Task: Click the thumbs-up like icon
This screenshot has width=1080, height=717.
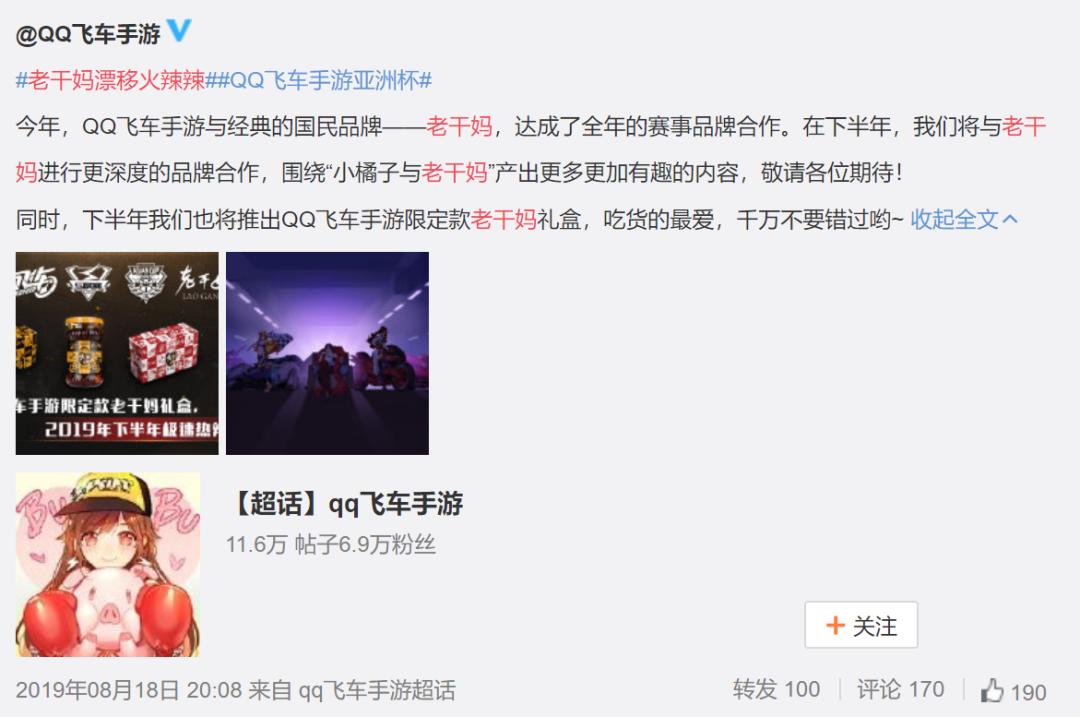Action: pos(992,690)
